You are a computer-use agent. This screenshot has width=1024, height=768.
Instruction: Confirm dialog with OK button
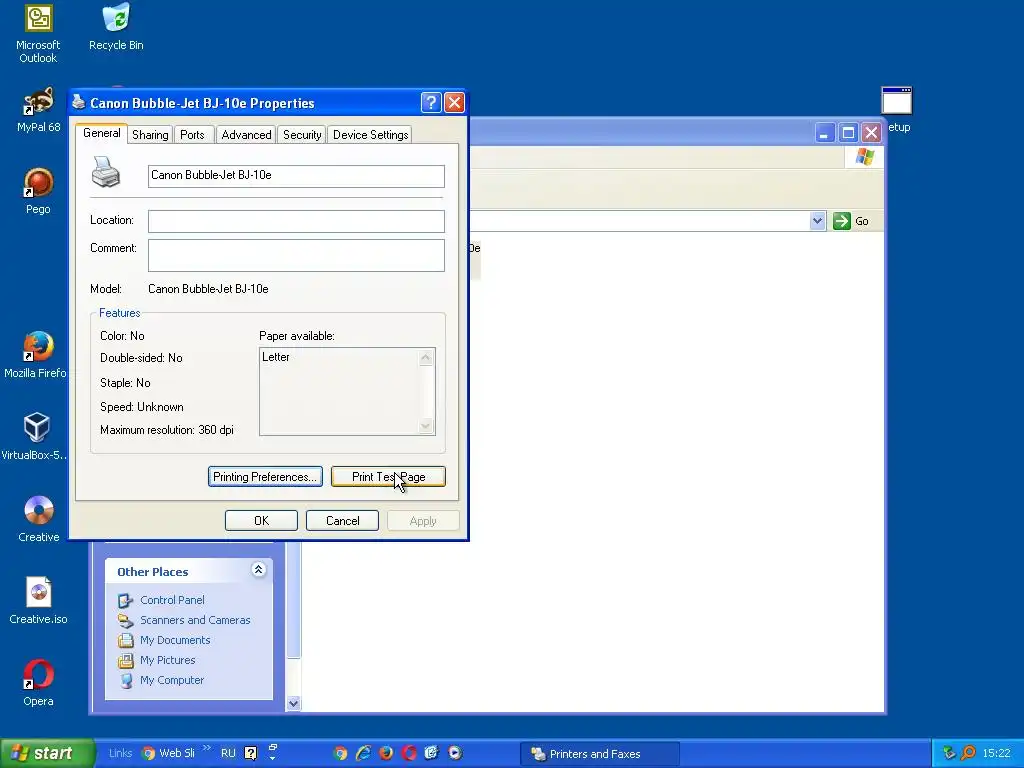coord(261,520)
